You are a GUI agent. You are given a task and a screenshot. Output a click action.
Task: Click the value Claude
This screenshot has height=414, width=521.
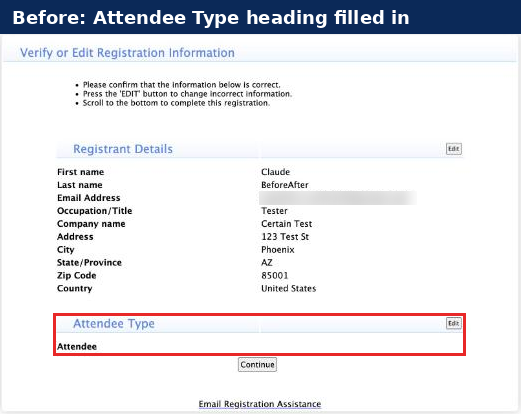275,172
